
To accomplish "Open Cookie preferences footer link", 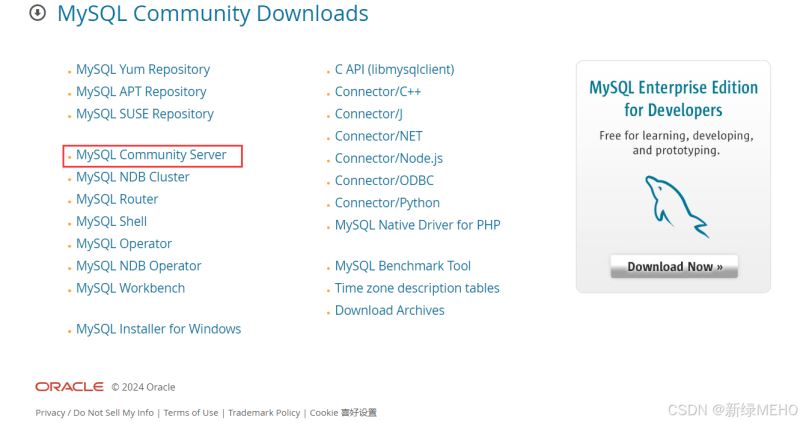I will click(x=343, y=413).
